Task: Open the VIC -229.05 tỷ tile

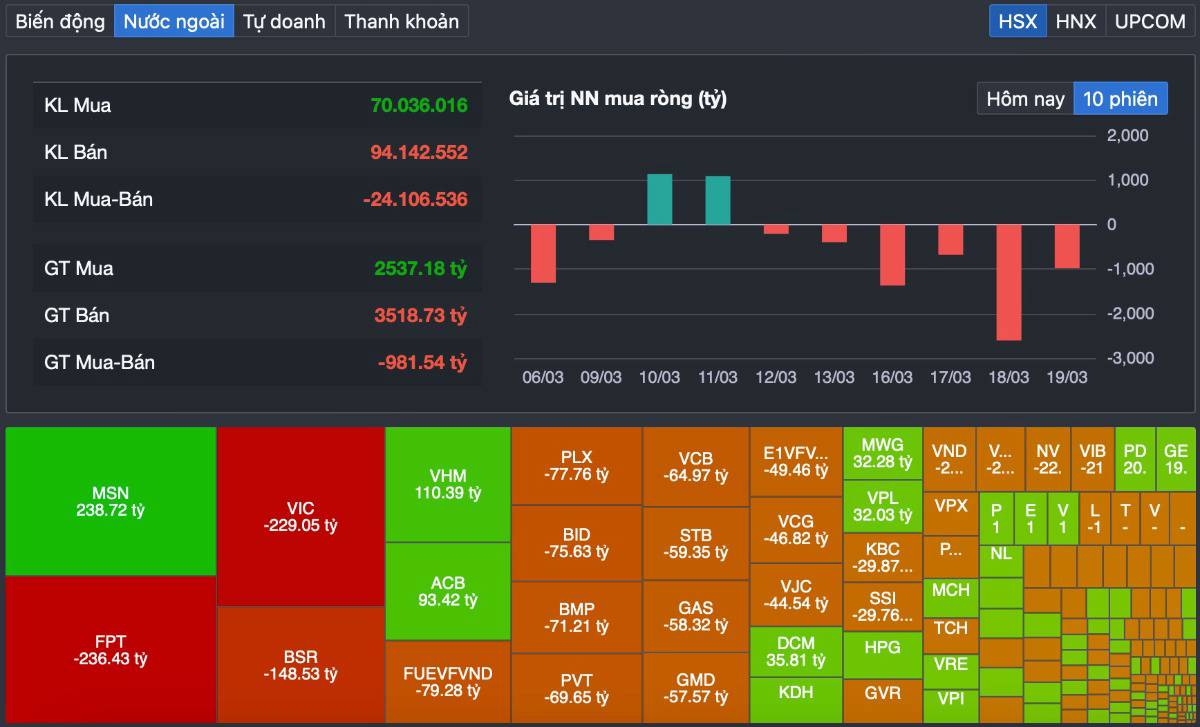Action: pos(301,517)
